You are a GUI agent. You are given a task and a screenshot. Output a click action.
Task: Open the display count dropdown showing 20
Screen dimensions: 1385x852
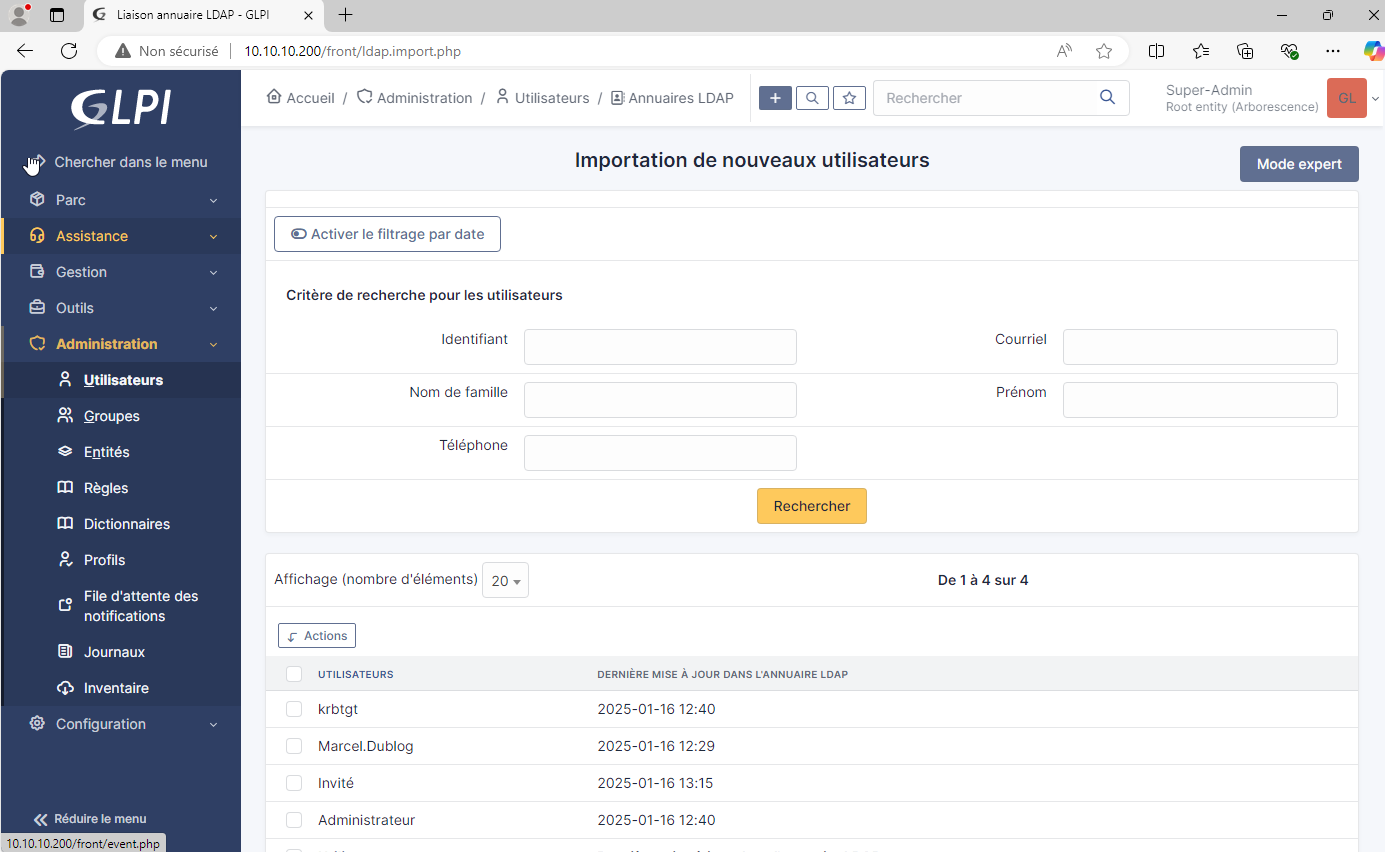505,581
